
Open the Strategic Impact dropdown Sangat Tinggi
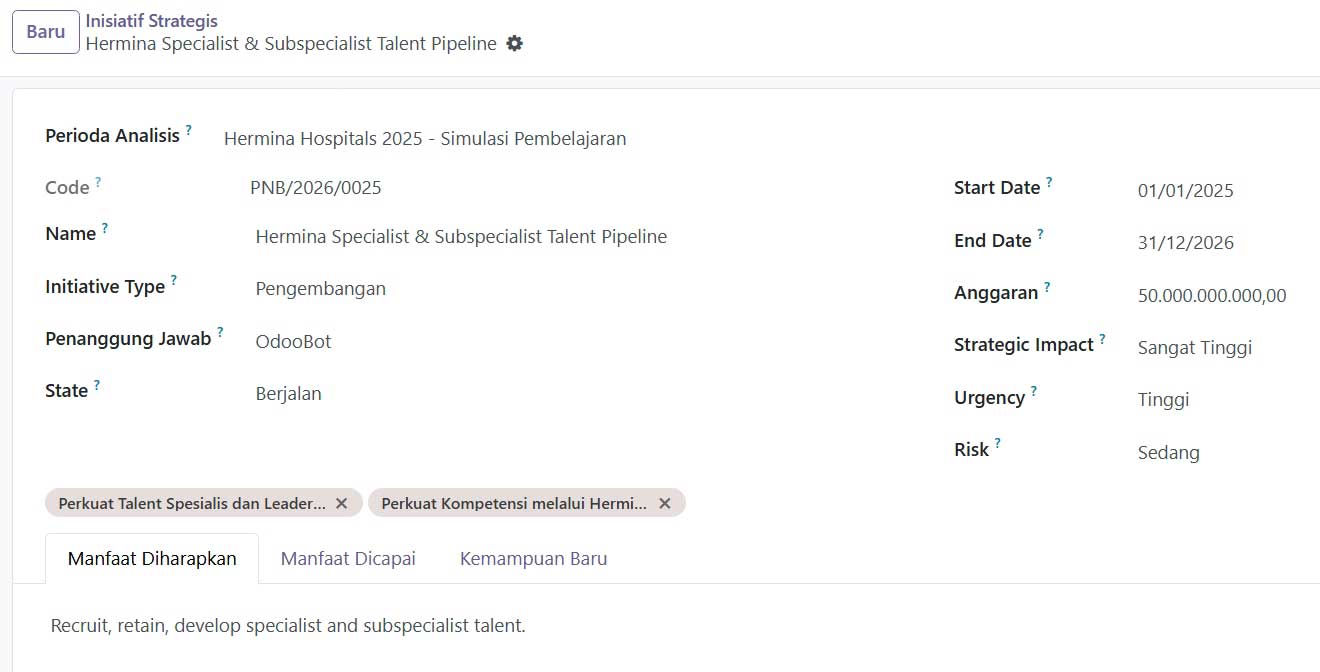(1225, 347)
